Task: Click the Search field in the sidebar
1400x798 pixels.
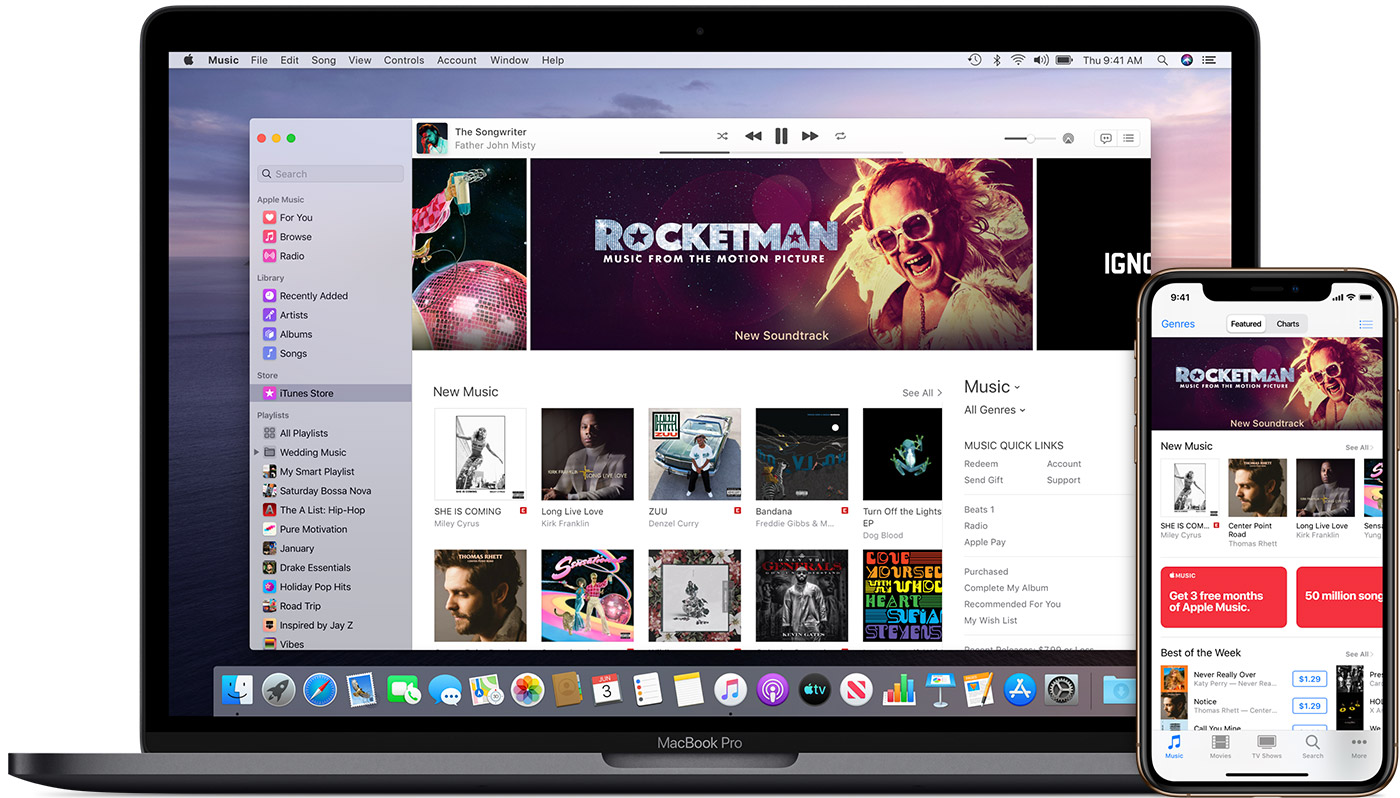Action: click(x=330, y=173)
